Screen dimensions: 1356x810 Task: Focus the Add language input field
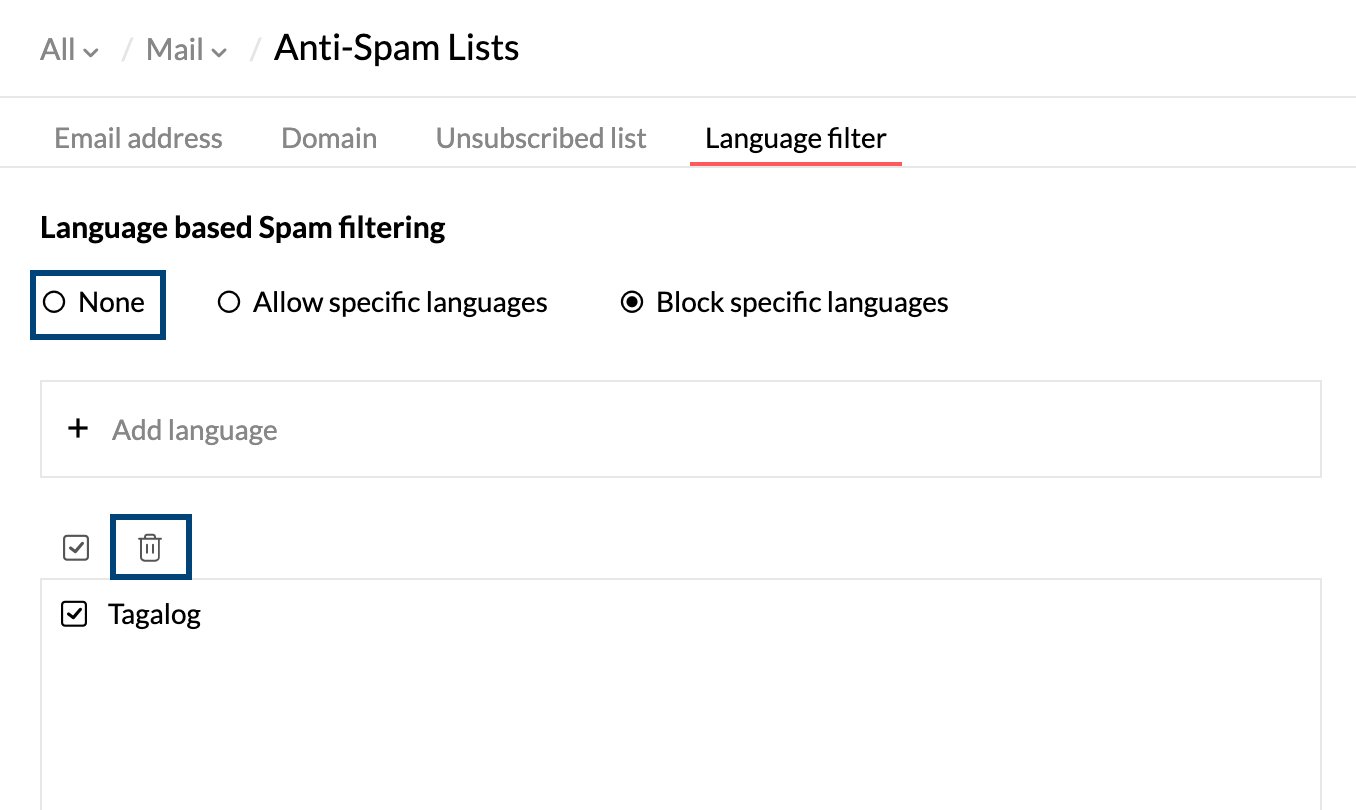(x=680, y=429)
